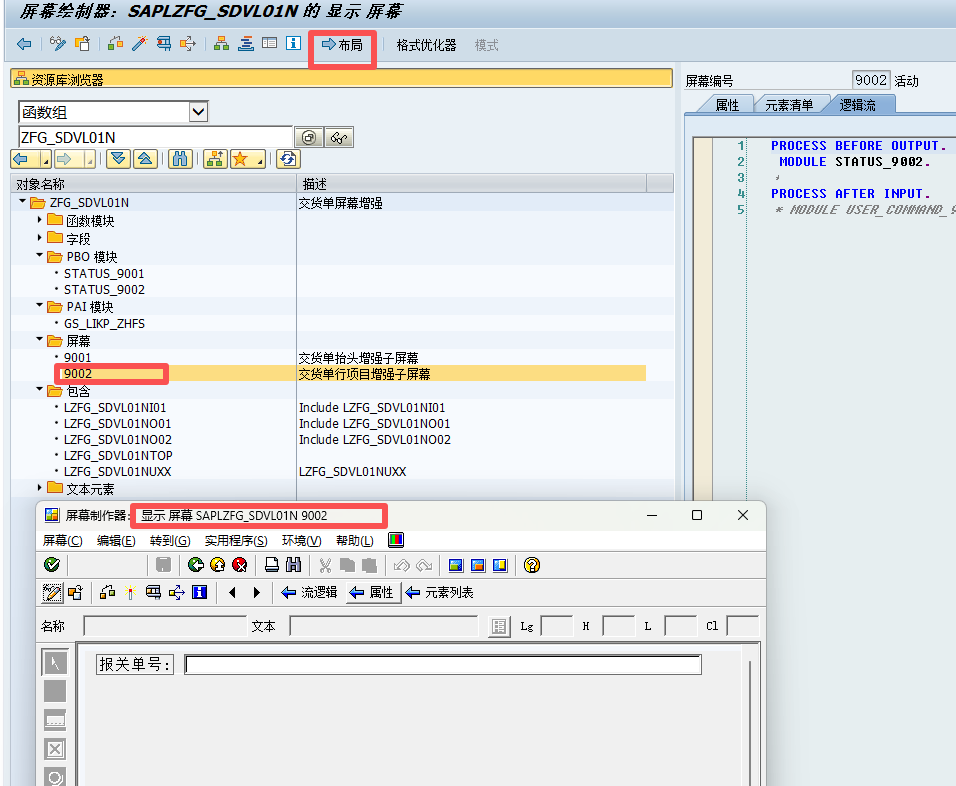Click the 元素列表 button

point(440,593)
